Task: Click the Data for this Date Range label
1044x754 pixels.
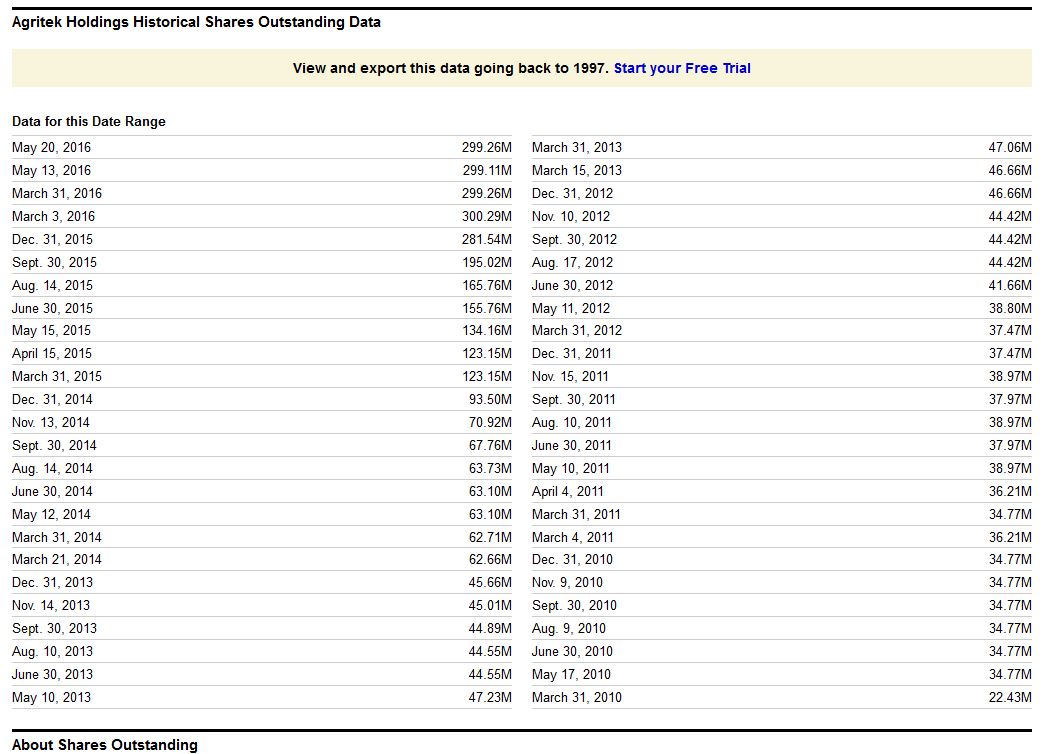Action: point(89,121)
